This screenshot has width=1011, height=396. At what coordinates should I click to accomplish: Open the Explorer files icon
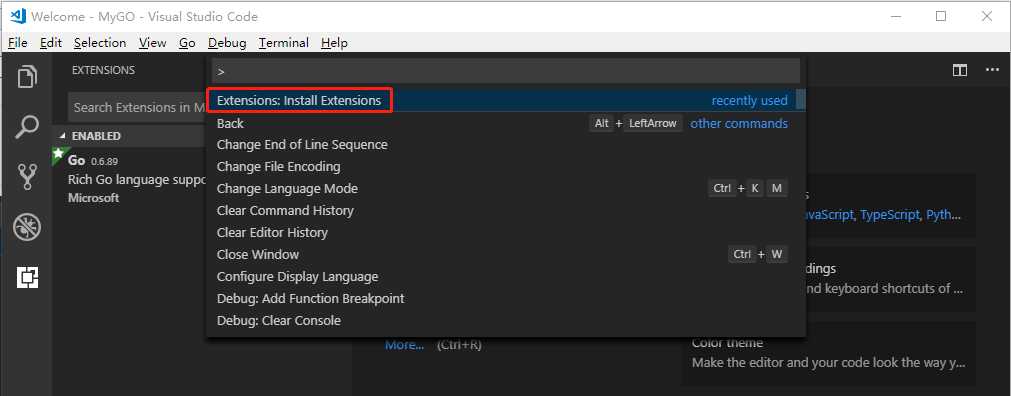27,77
